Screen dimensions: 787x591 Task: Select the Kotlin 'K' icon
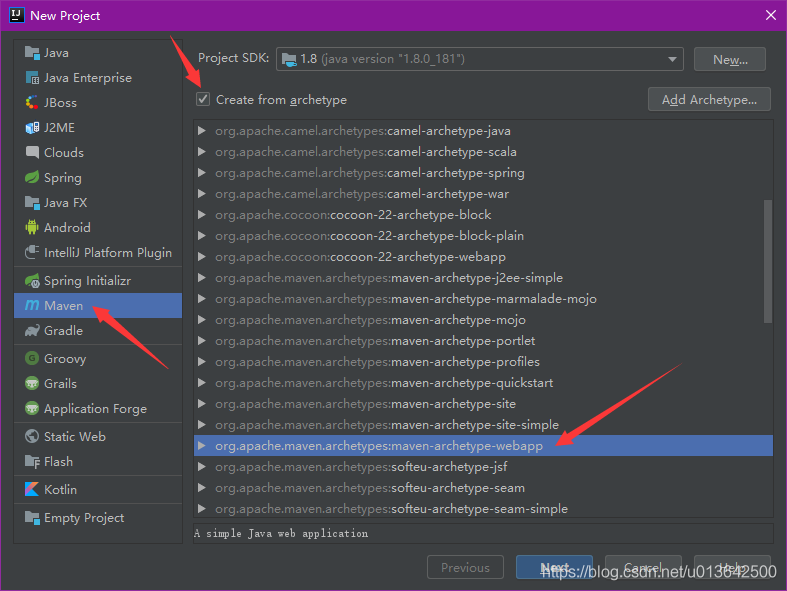click(x=32, y=489)
